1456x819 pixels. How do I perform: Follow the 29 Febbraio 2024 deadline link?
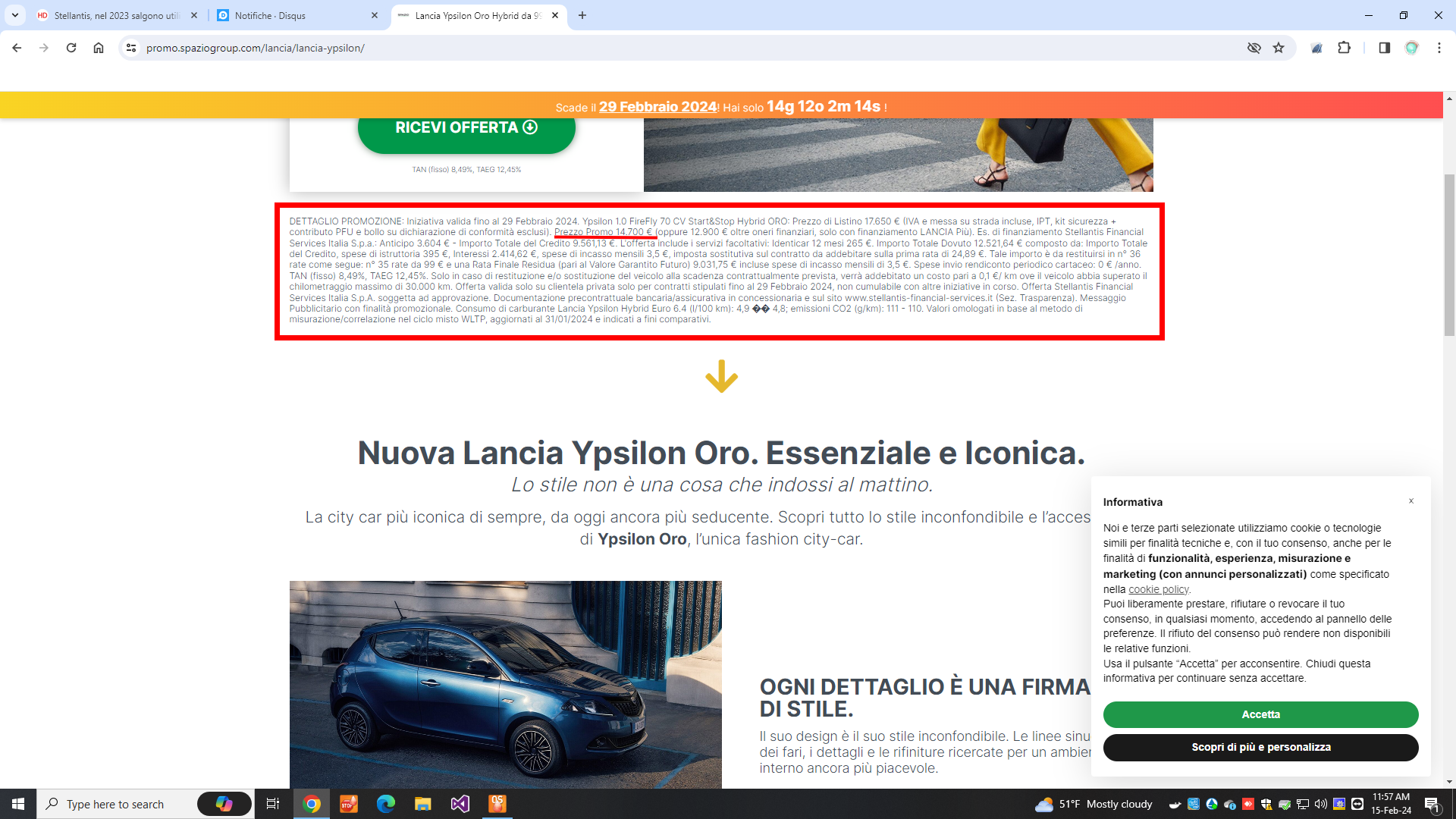click(657, 107)
